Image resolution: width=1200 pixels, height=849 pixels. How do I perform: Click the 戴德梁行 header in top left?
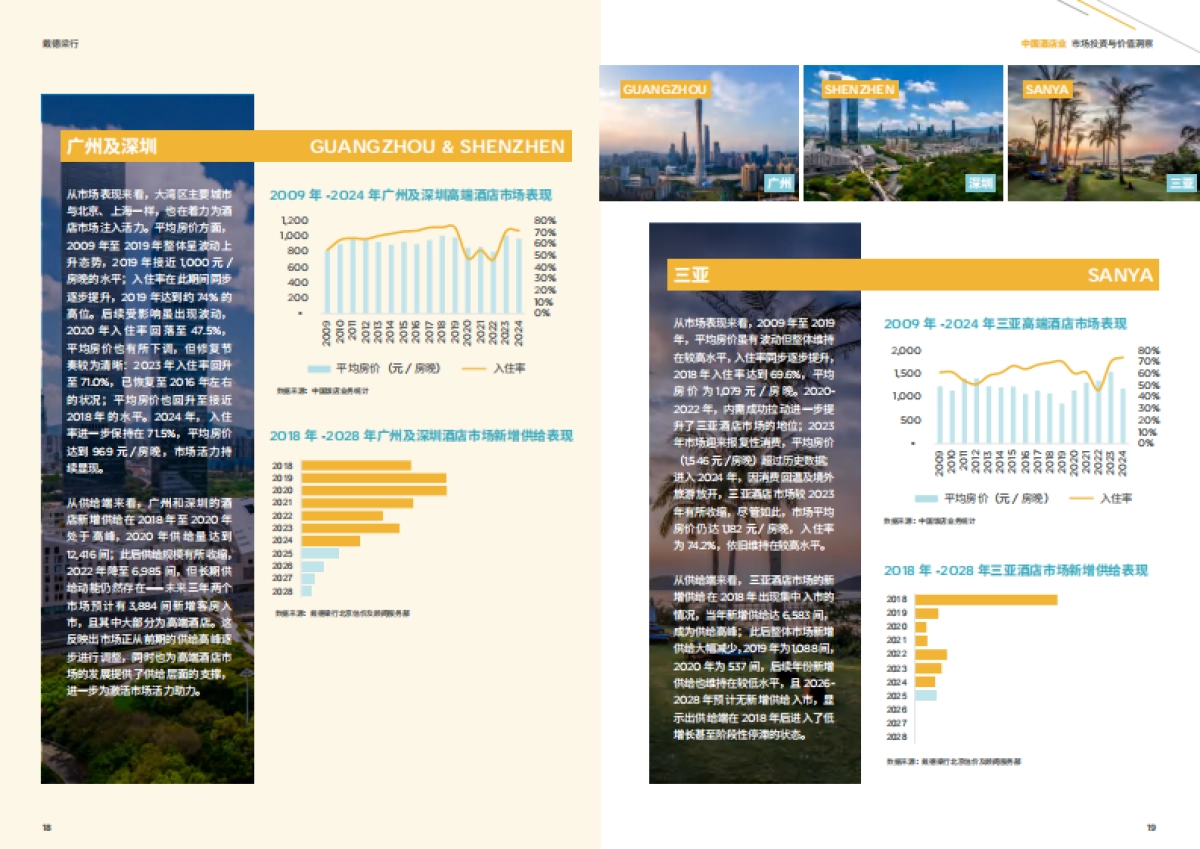(x=60, y=44)
